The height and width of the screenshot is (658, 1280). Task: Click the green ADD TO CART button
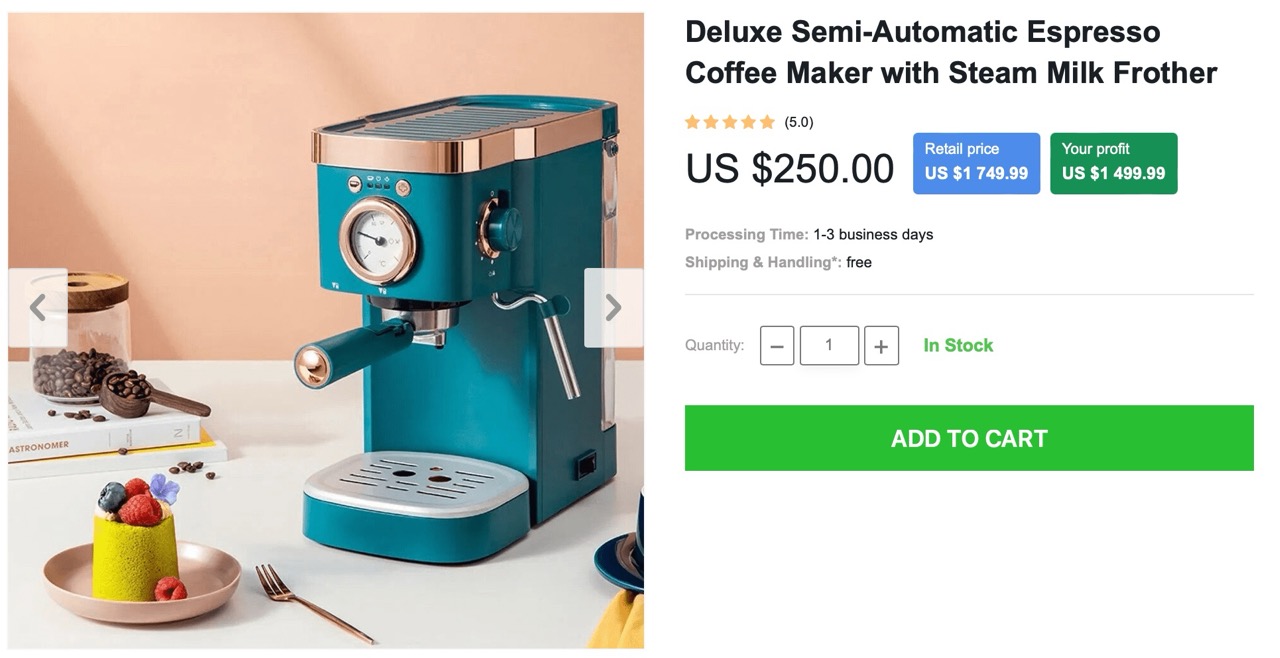[x=969, y=438]
